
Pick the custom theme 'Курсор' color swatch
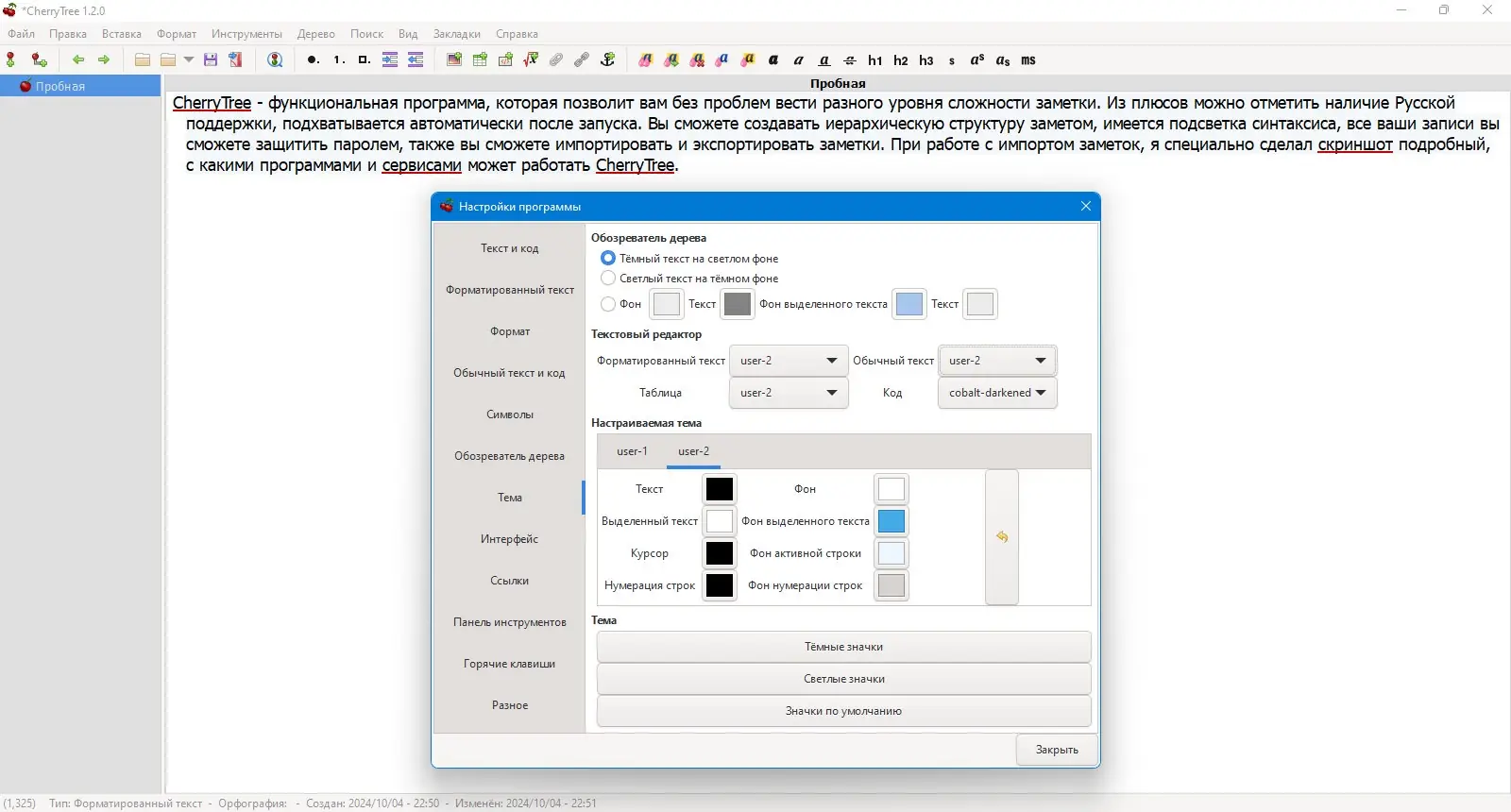tap(720, 553)
